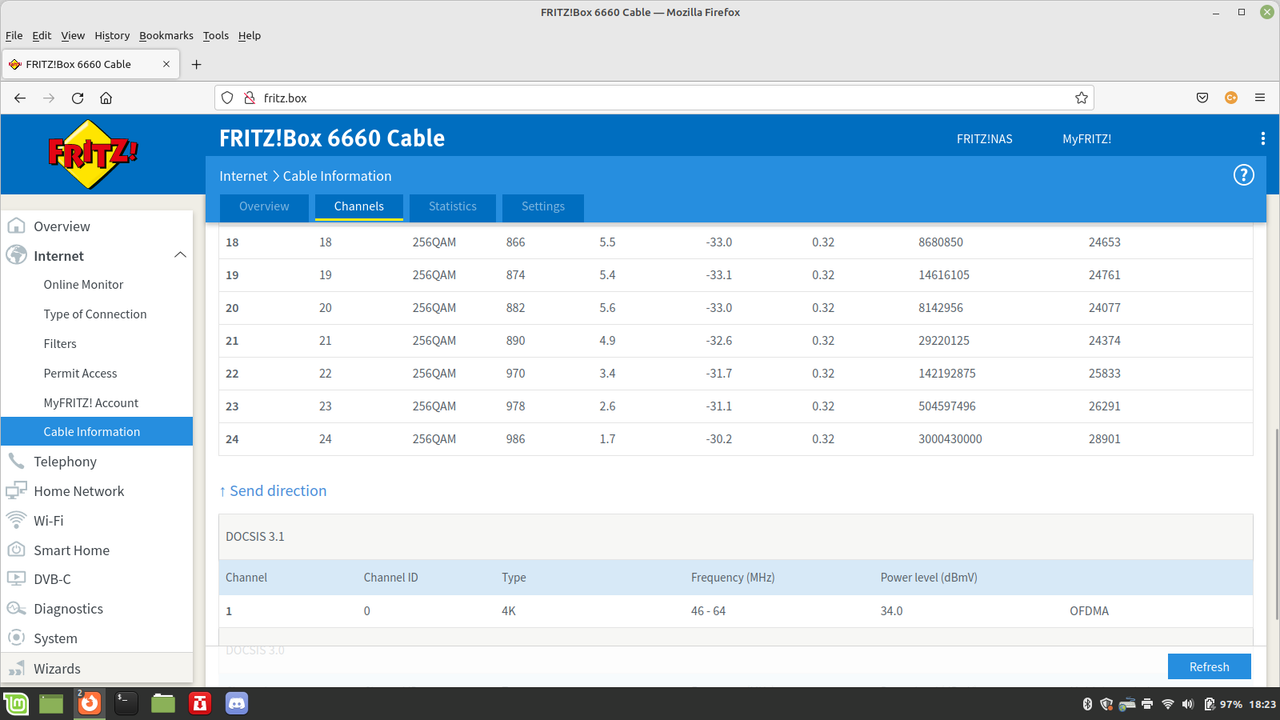Open the Bookmarks menu
This screenshot has height=720, width=1280.
pos(167,35)
